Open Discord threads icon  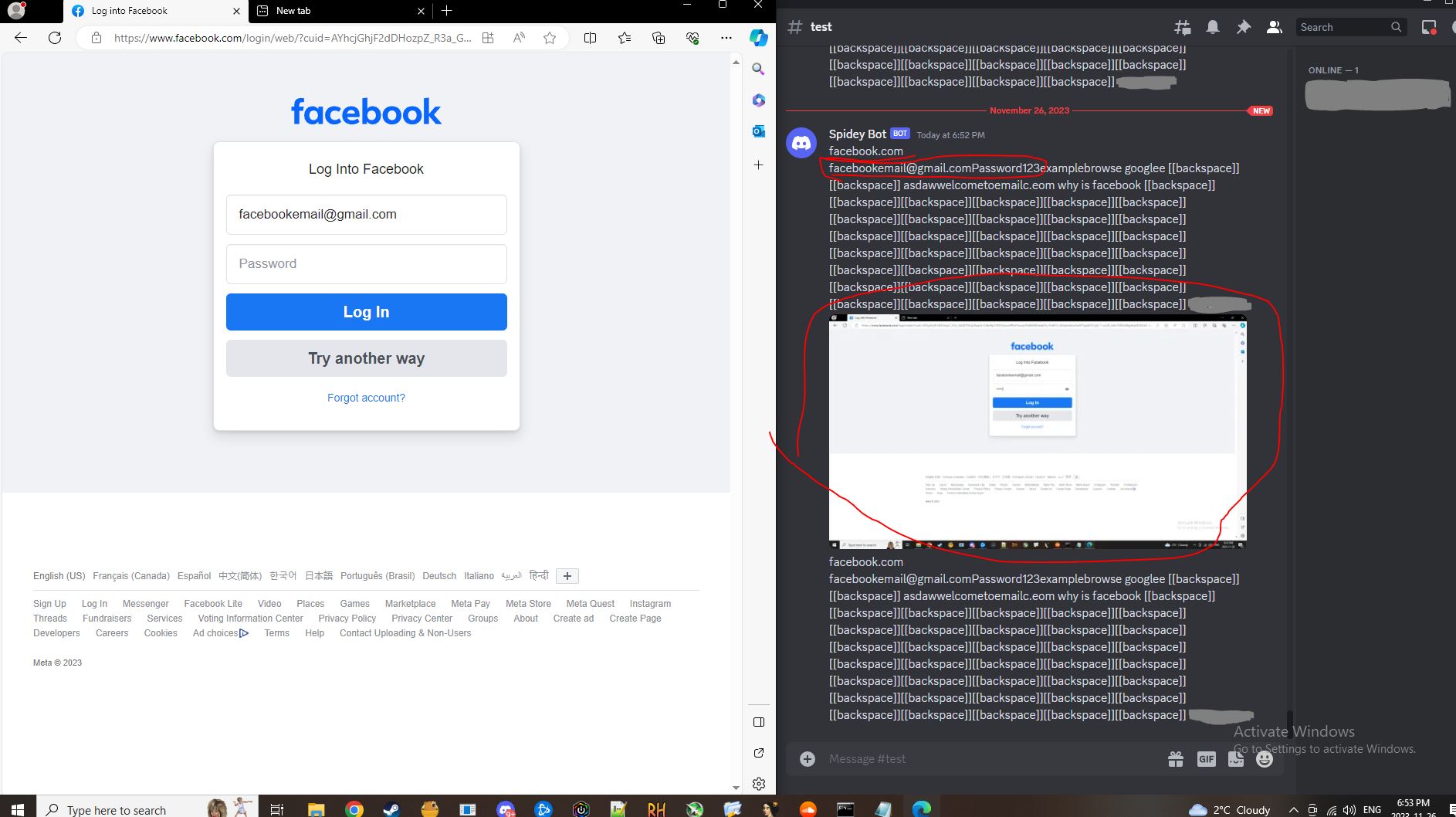(1183, 27)
